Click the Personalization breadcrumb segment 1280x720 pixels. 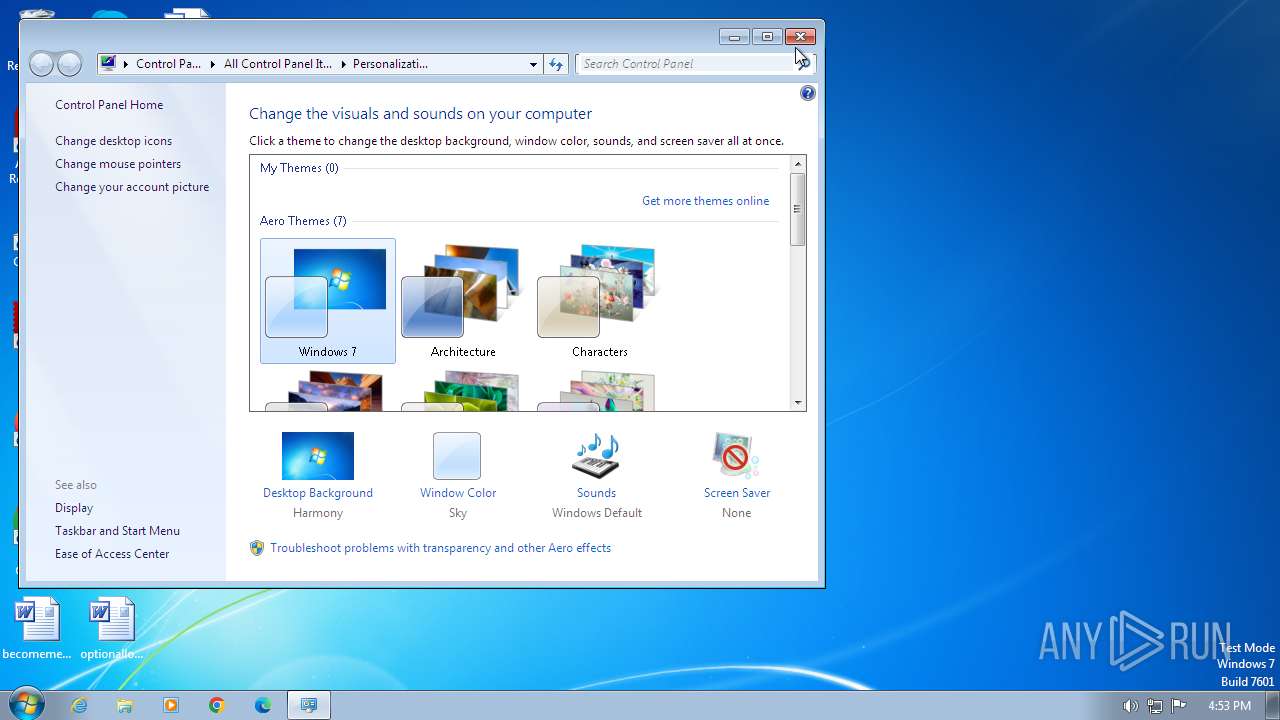point(390,64)
